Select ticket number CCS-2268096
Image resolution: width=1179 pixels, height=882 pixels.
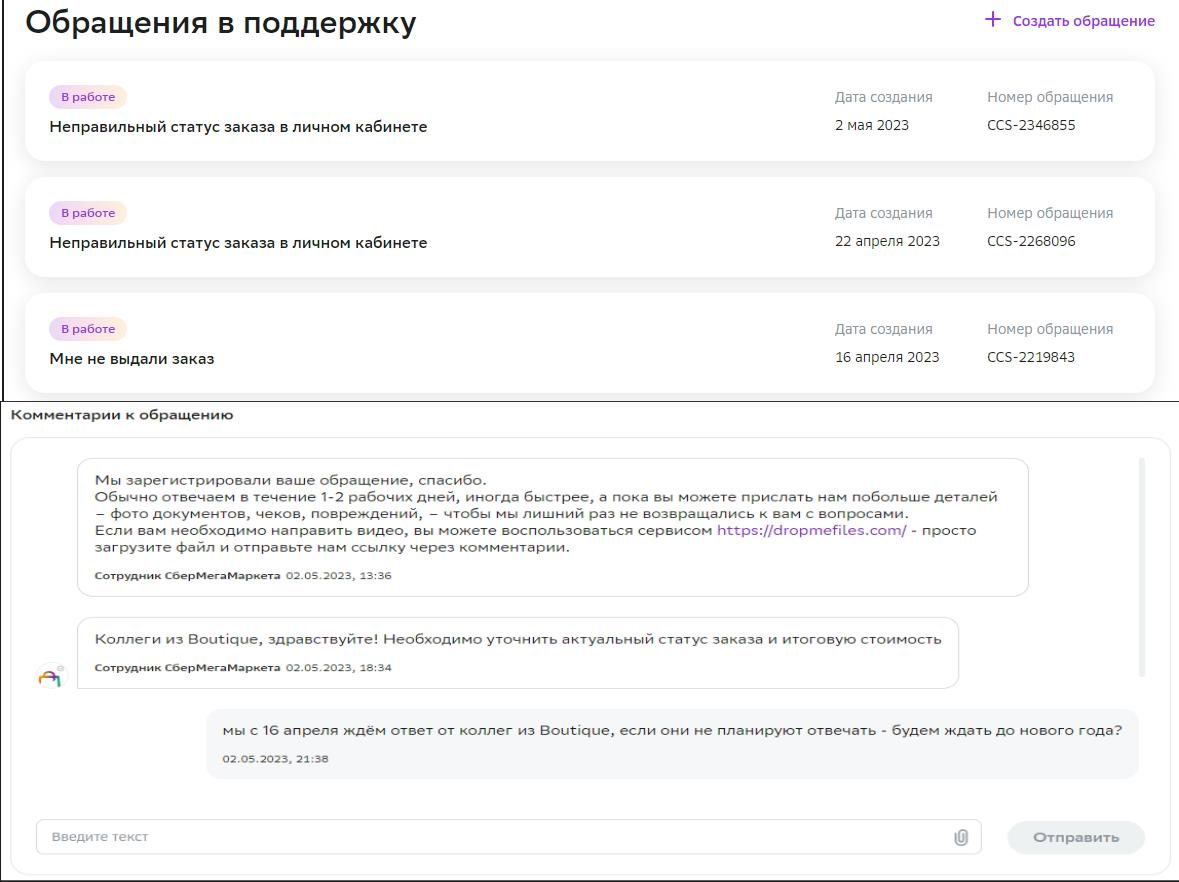1031,242
